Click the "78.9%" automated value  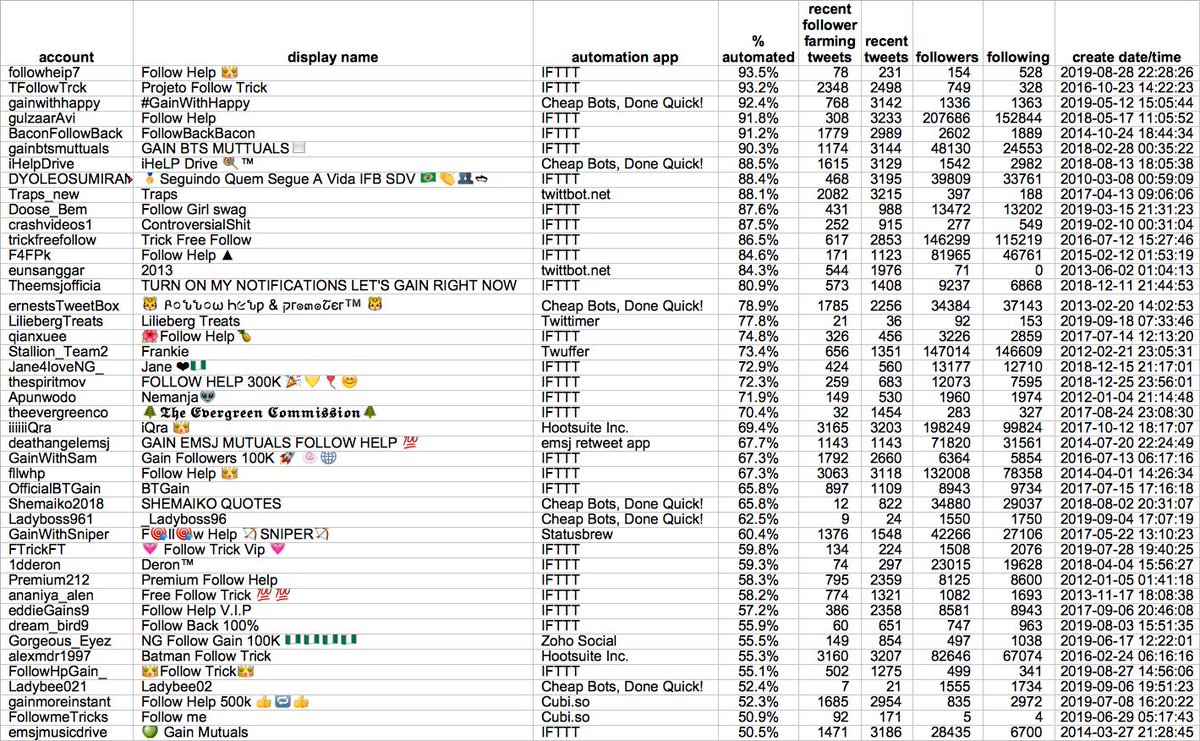[x=757, y=305]
